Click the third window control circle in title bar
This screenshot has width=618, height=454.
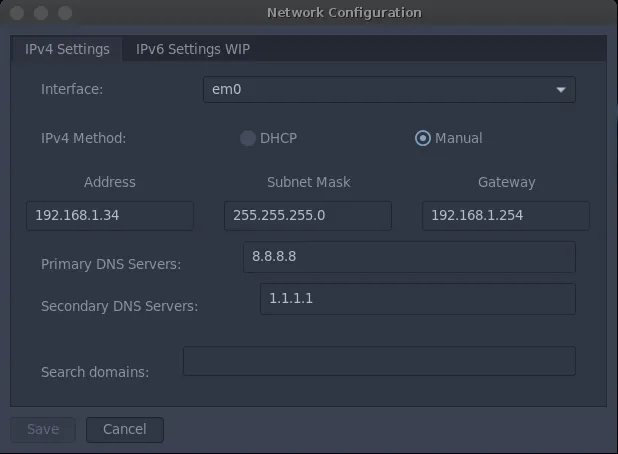pos(65,13)
